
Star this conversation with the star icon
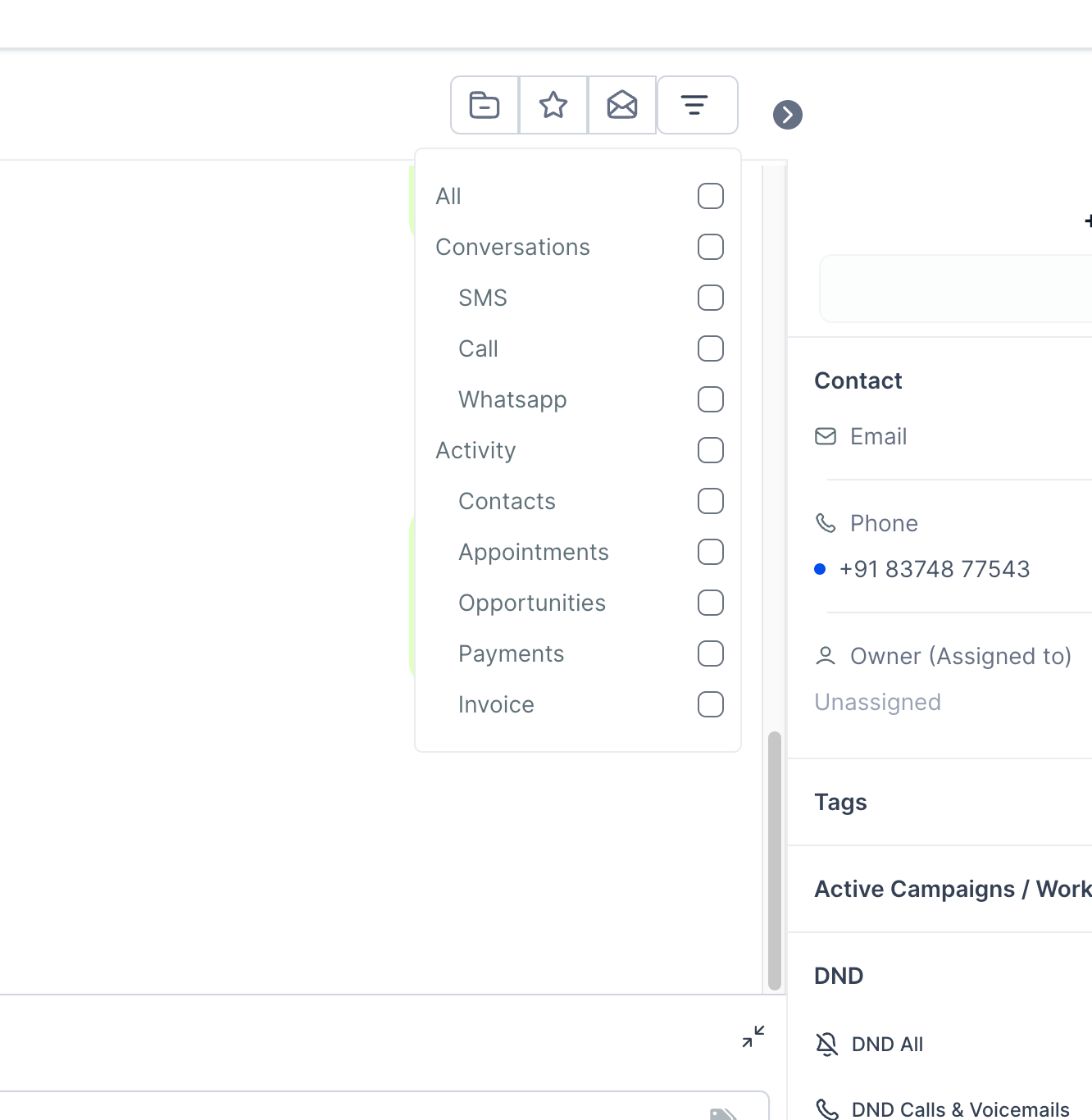click(x=553, y=105)
